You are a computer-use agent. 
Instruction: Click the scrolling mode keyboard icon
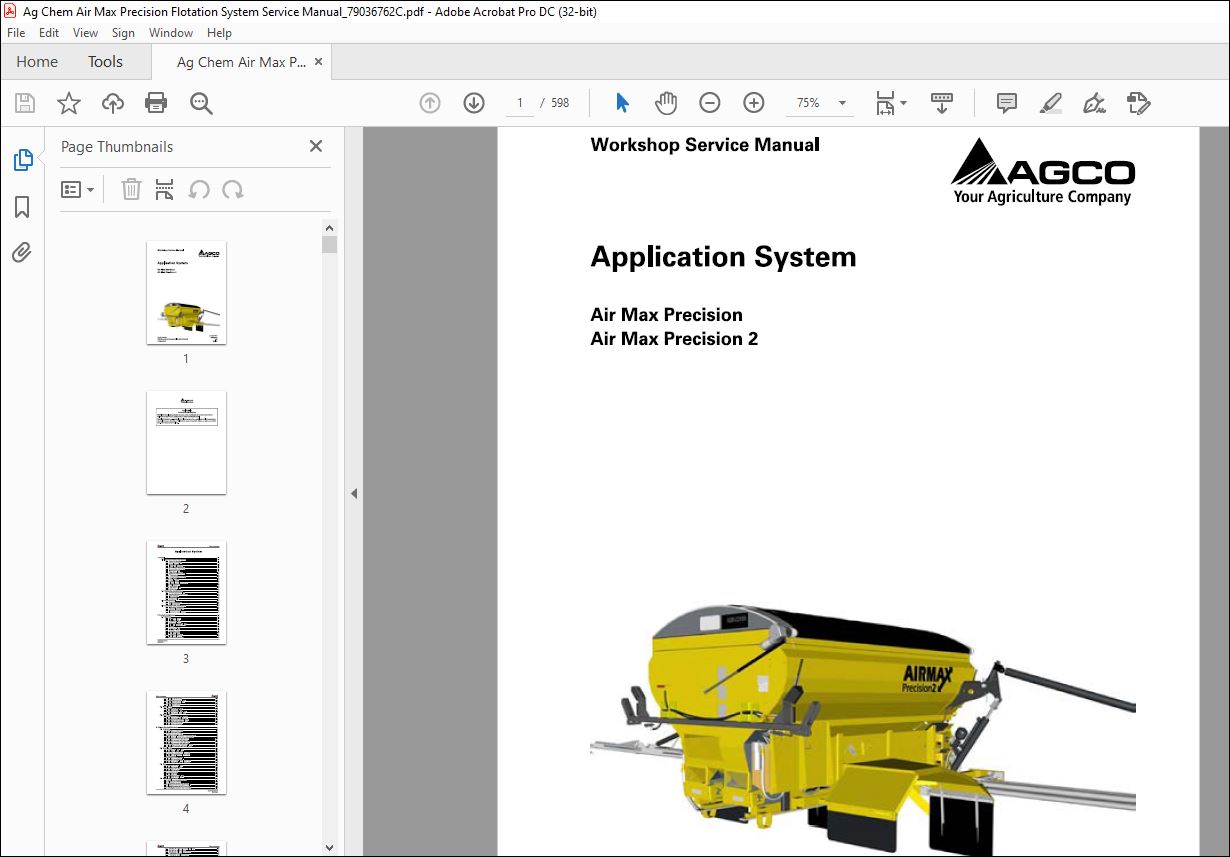[941, 103]
